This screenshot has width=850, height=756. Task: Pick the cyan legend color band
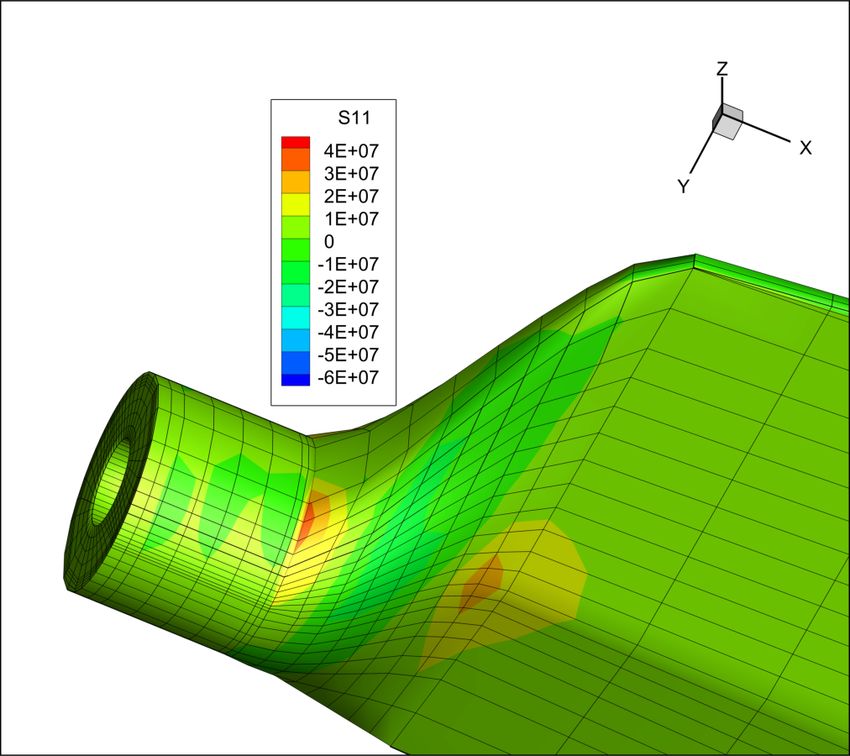pos(295,318)
